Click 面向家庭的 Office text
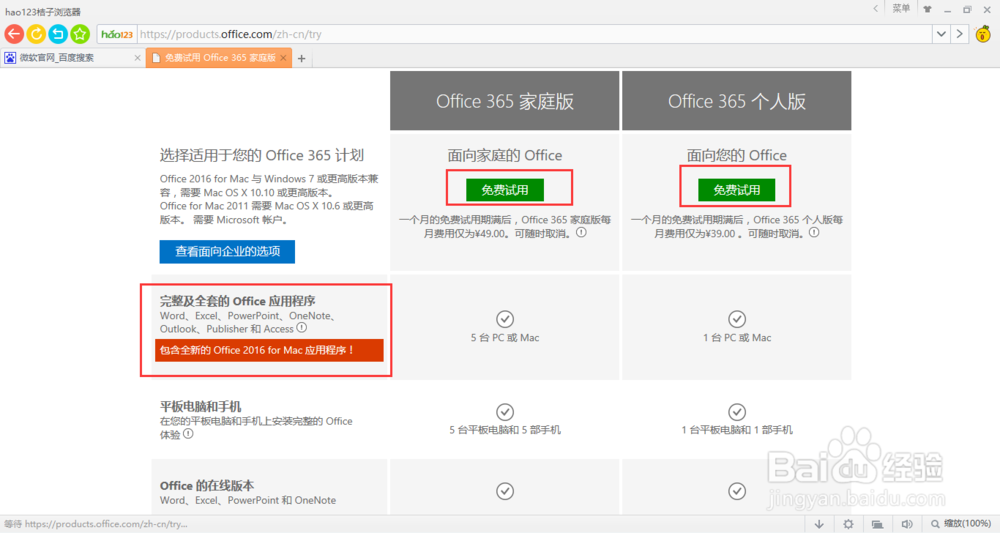Viewport: 1000px width, 533px height. [504, 156]
